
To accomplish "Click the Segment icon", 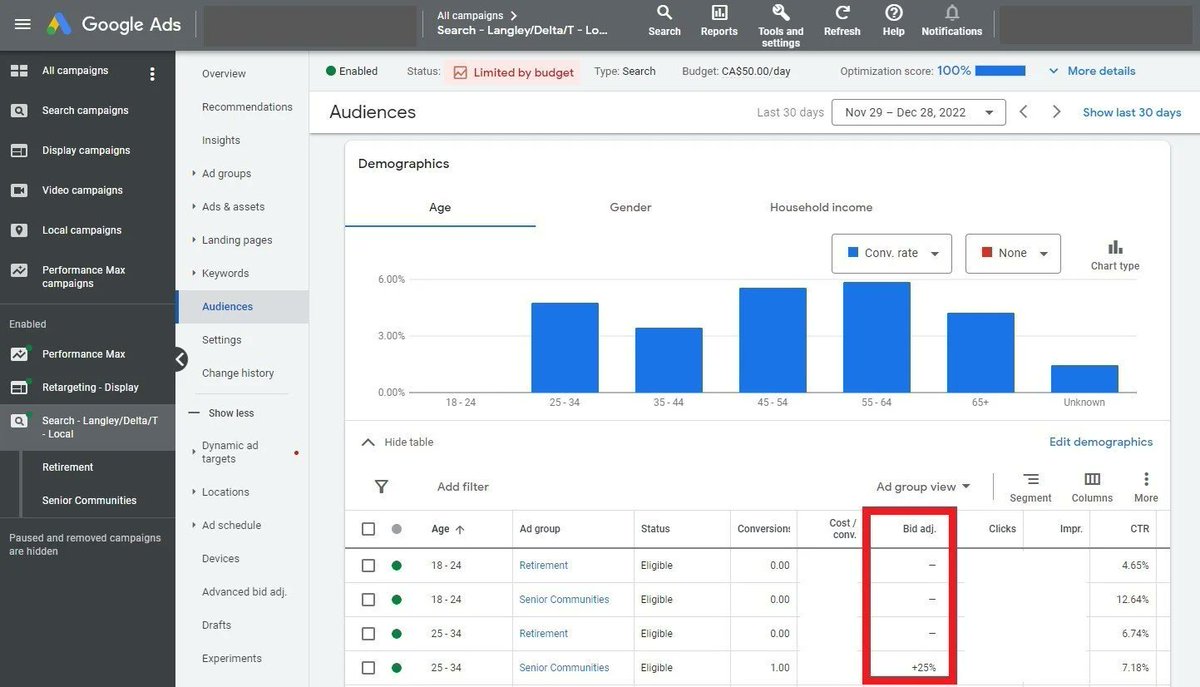I will coord(1031,486).
